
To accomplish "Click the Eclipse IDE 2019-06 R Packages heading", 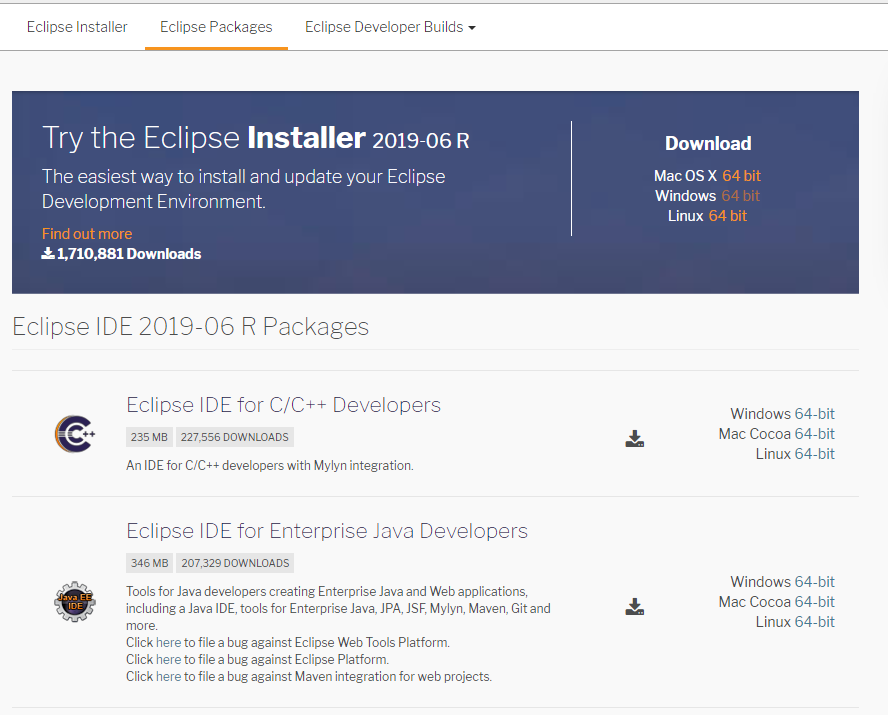I will click(x=190, y=327).
